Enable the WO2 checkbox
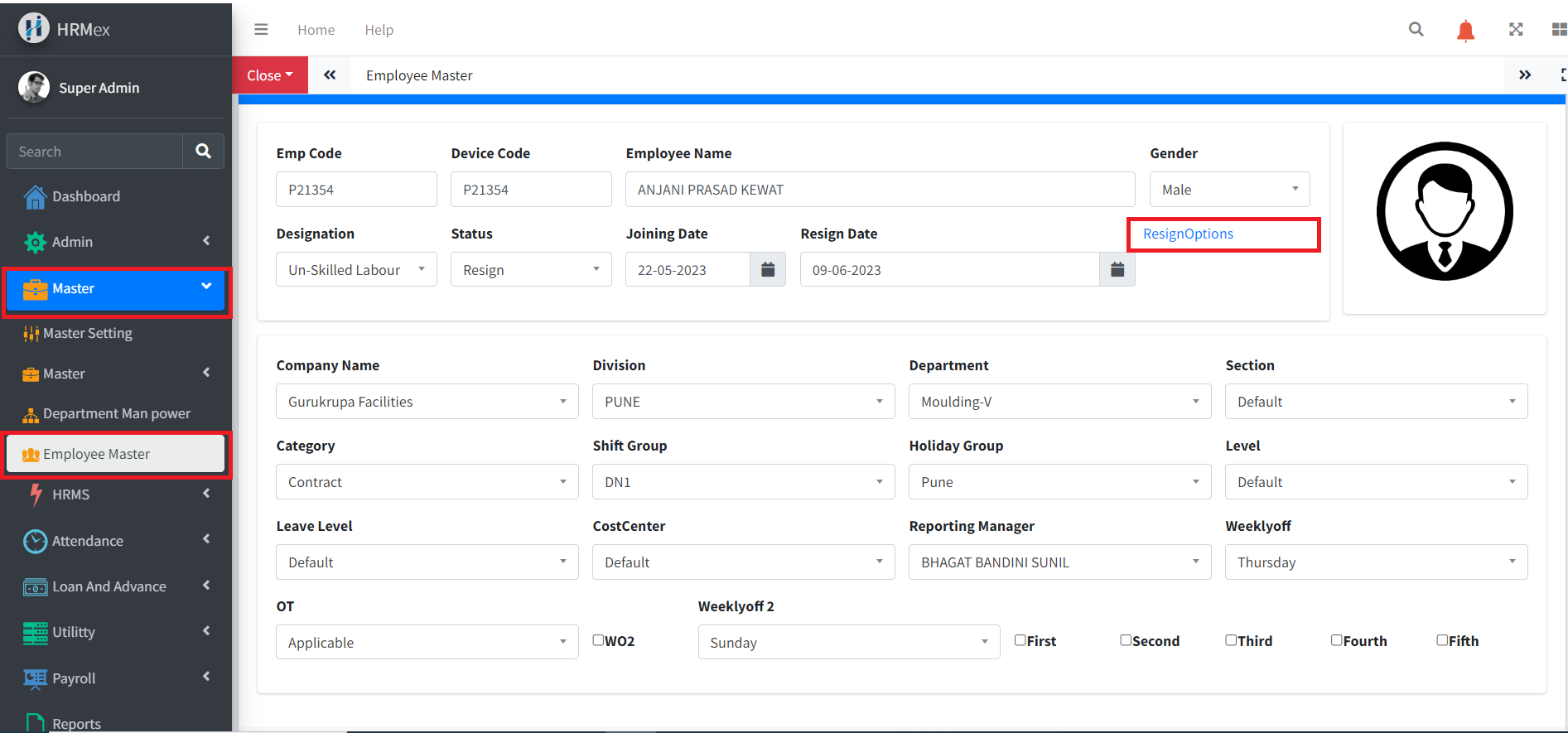This screenshot has height=733, width=1568. [x=598, y=640]
